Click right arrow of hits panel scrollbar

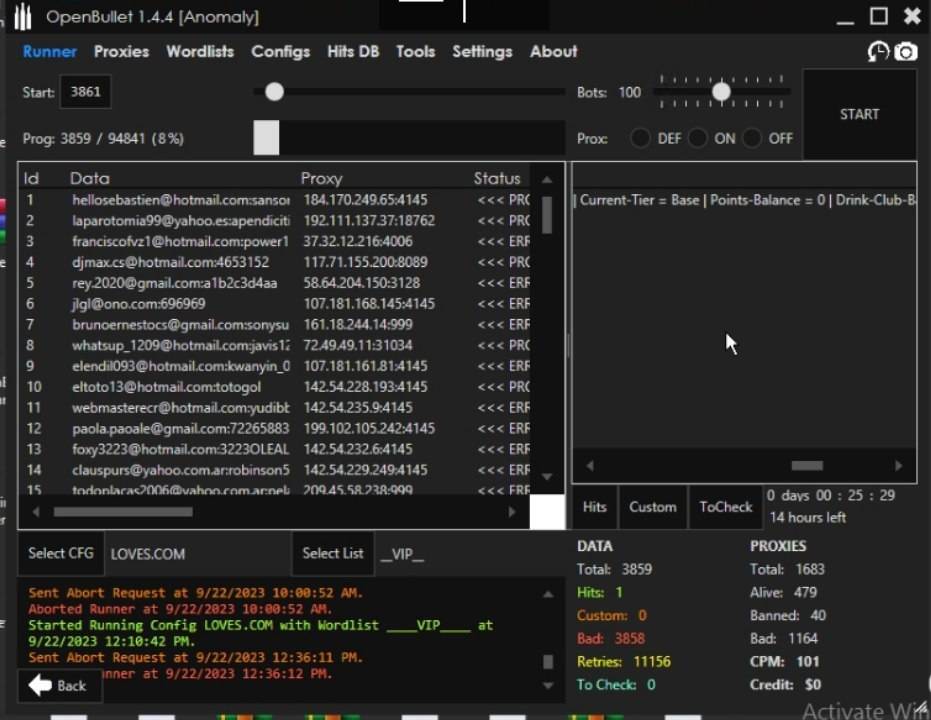(898, 466)
